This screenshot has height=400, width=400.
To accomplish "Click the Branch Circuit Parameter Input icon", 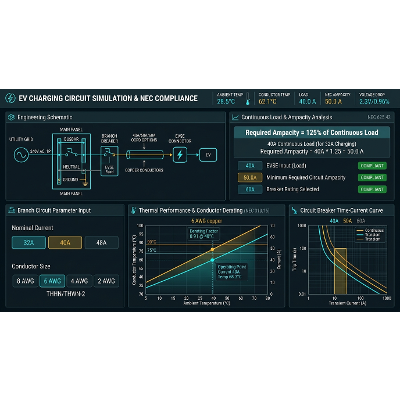I will pos(12,210).
